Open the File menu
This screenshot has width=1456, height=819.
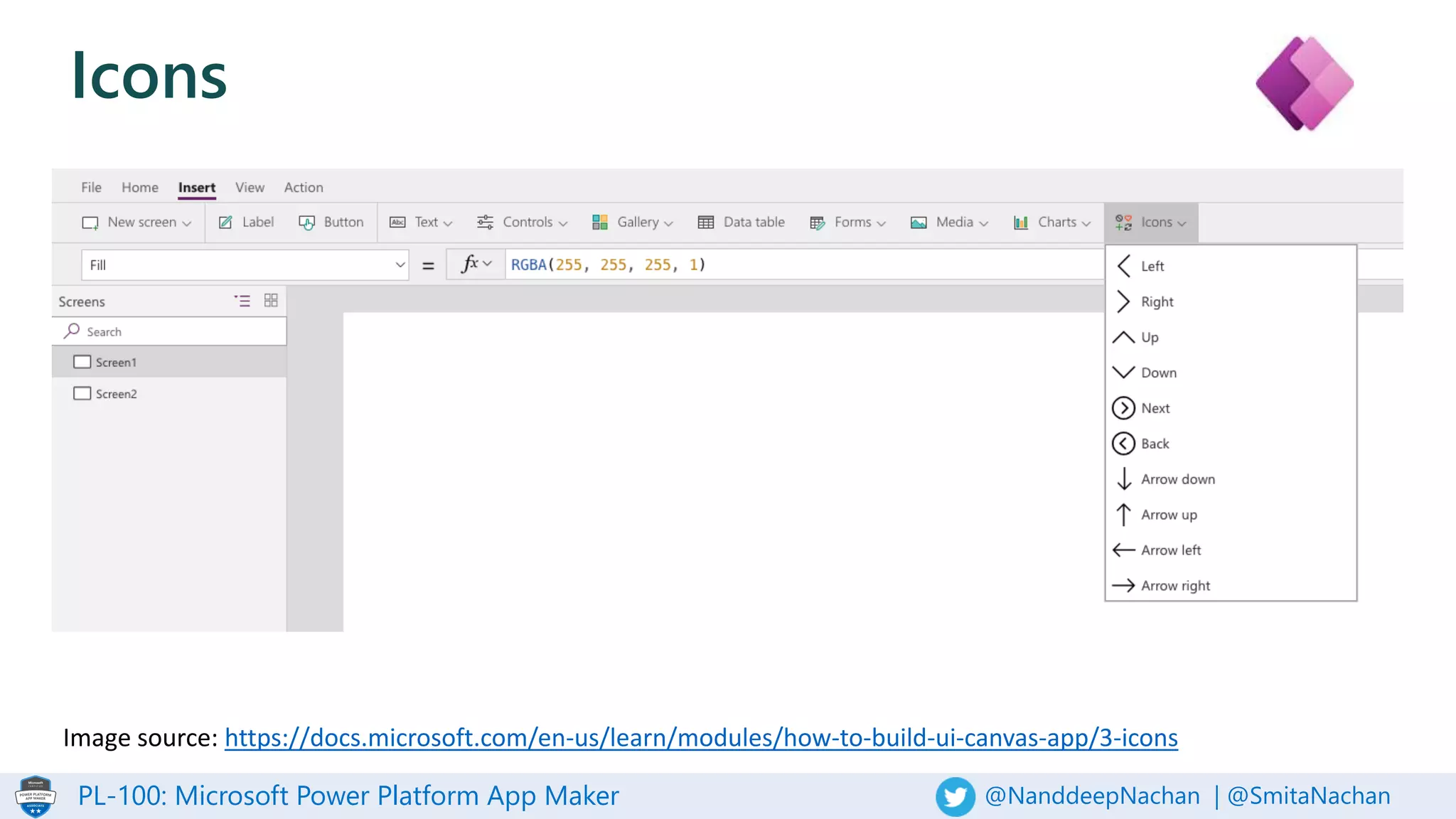pyautogui.click(x=91, y=187)
